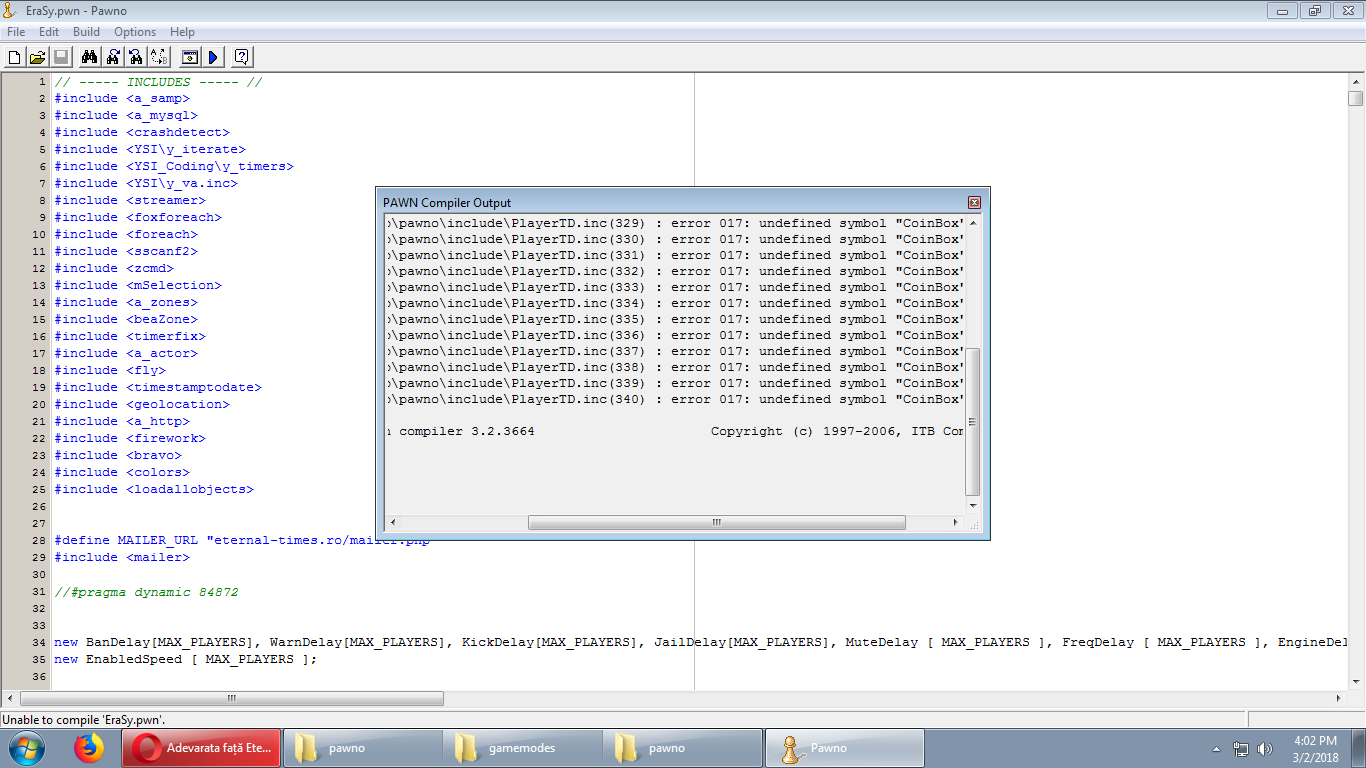This screenshot has width=1366, height=768.
Task: Click the editor horizontal scrollbar thumb
Action: 231,698
